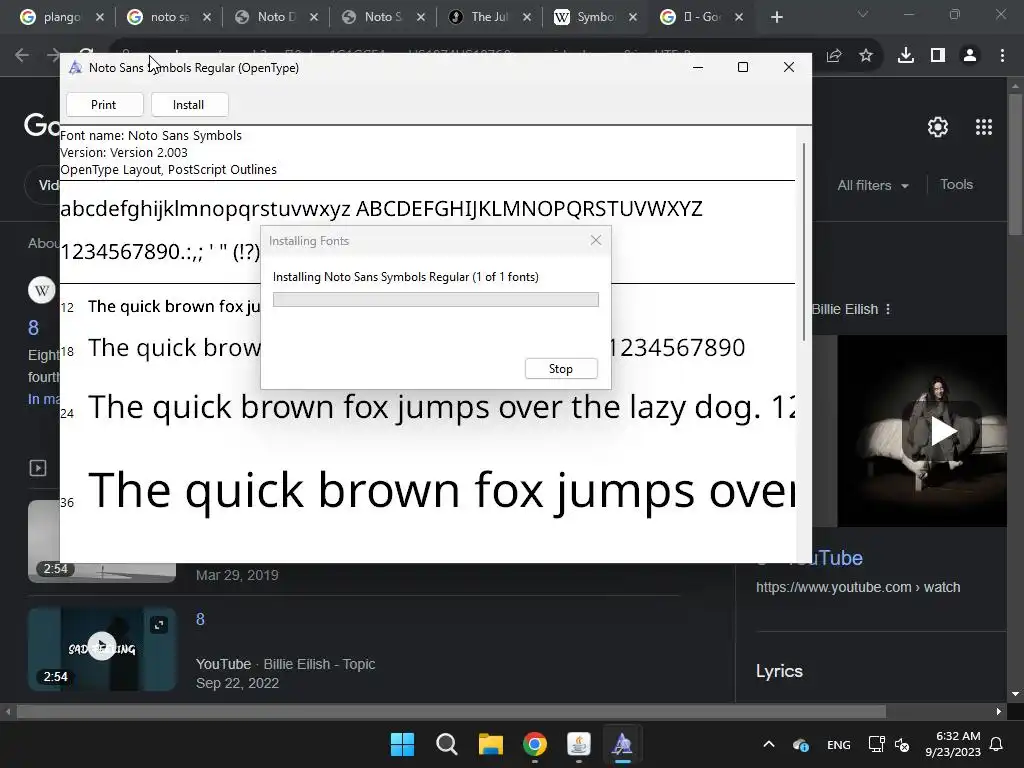Toggle Chrome side panel icon
The image size is (1024, 768).
coord(938,56)
